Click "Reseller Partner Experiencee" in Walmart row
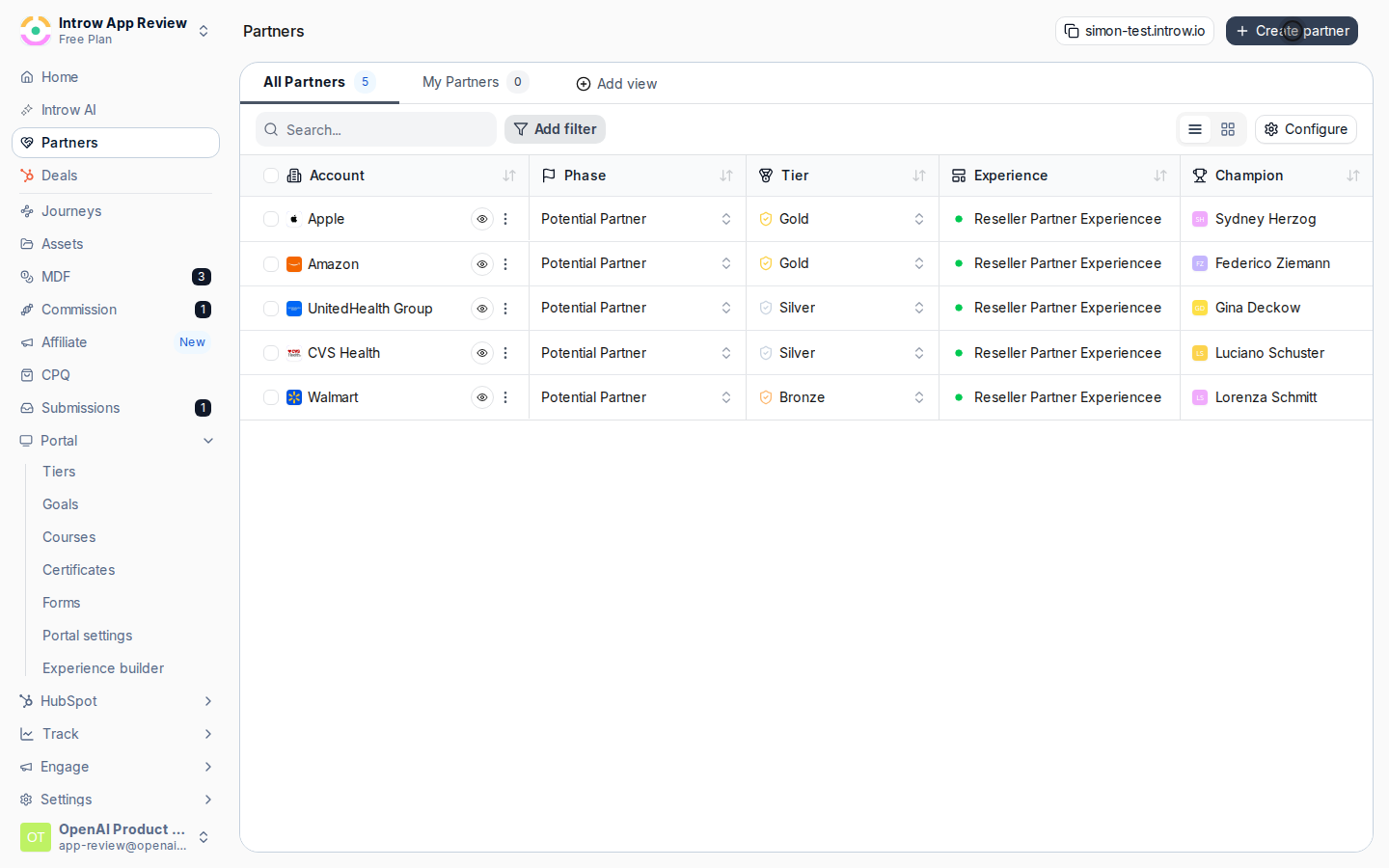1389x868 pixels. (1068, 397)
